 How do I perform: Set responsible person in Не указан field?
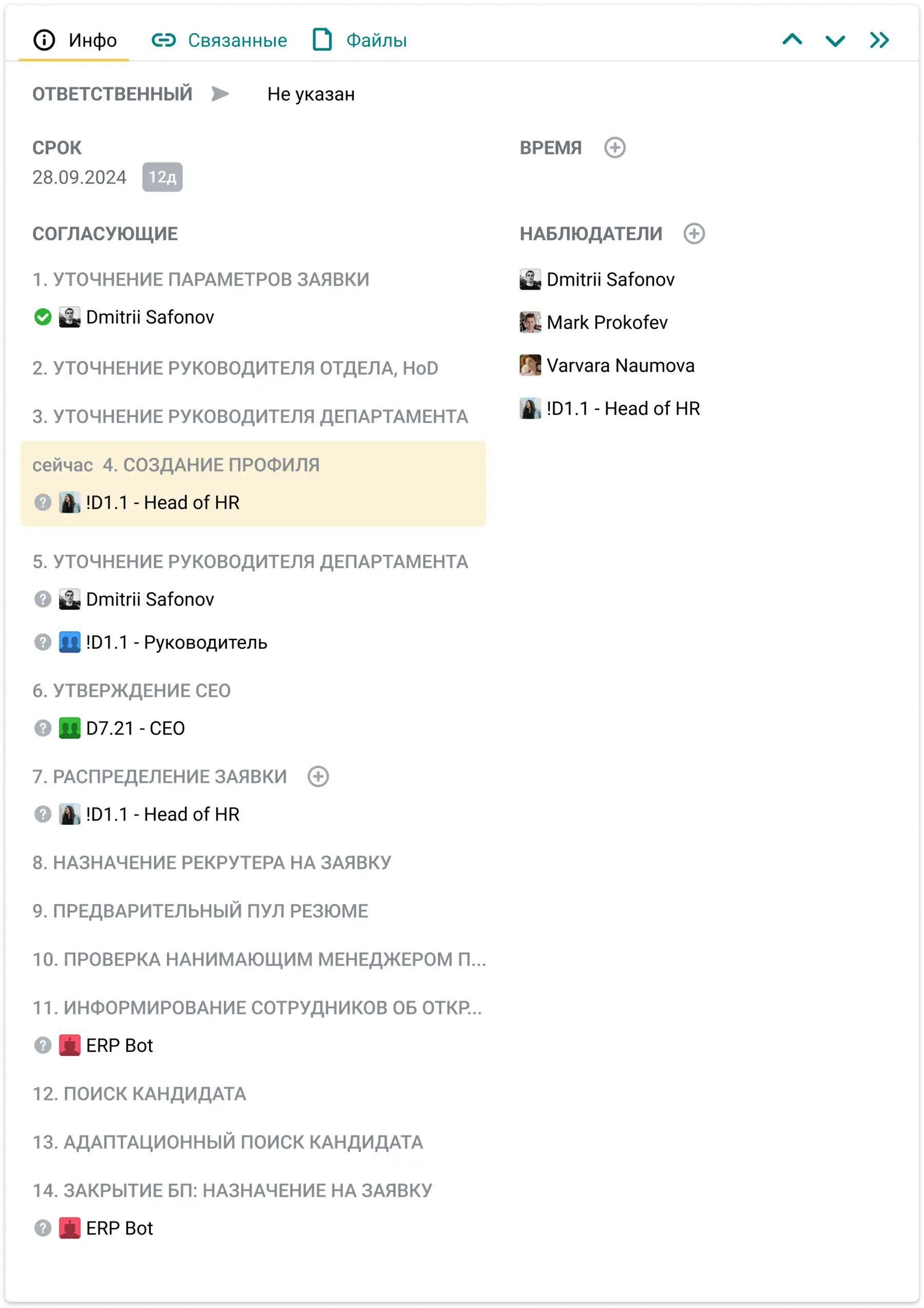pyautogui.click(x=311, y=94)
